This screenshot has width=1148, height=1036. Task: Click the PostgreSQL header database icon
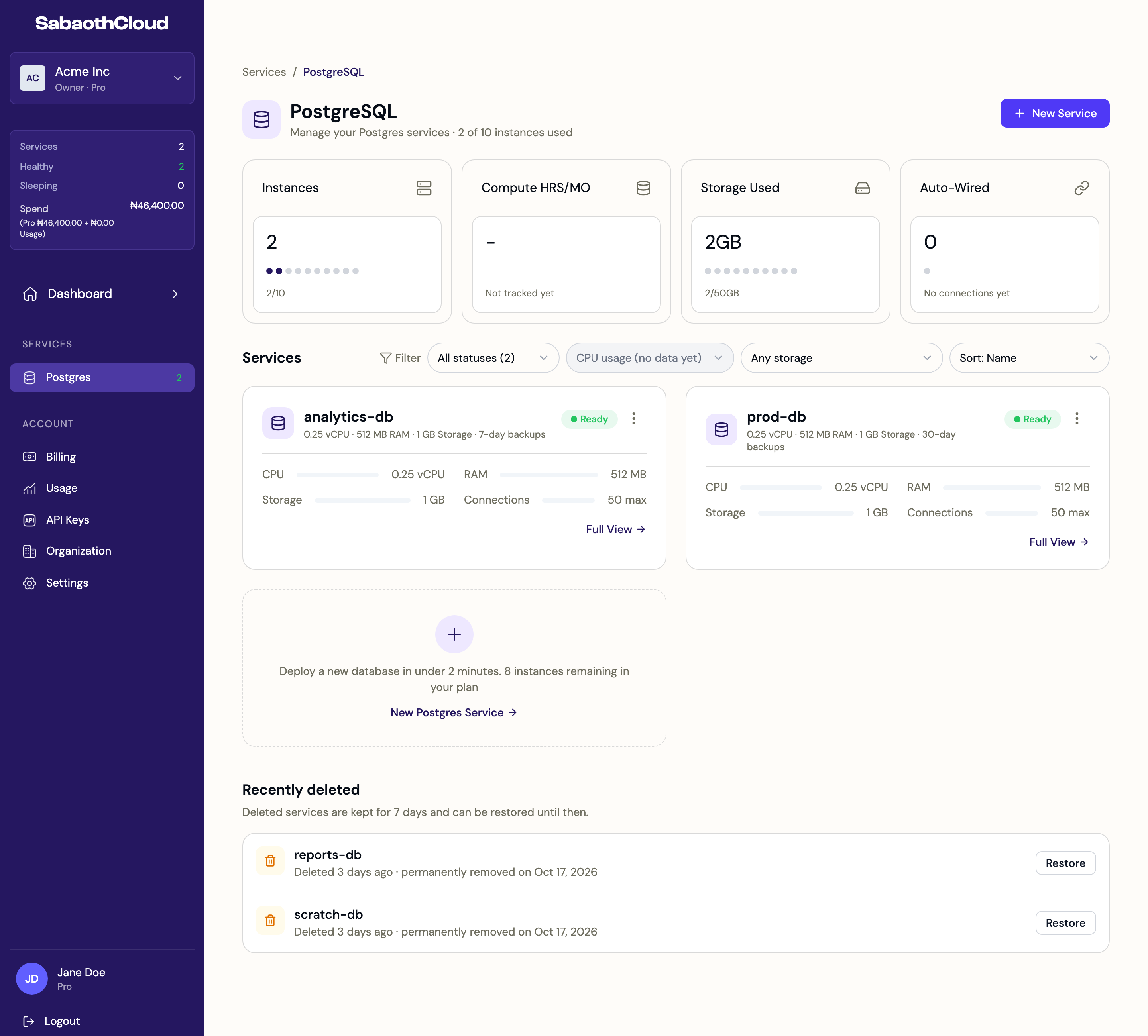261,120
